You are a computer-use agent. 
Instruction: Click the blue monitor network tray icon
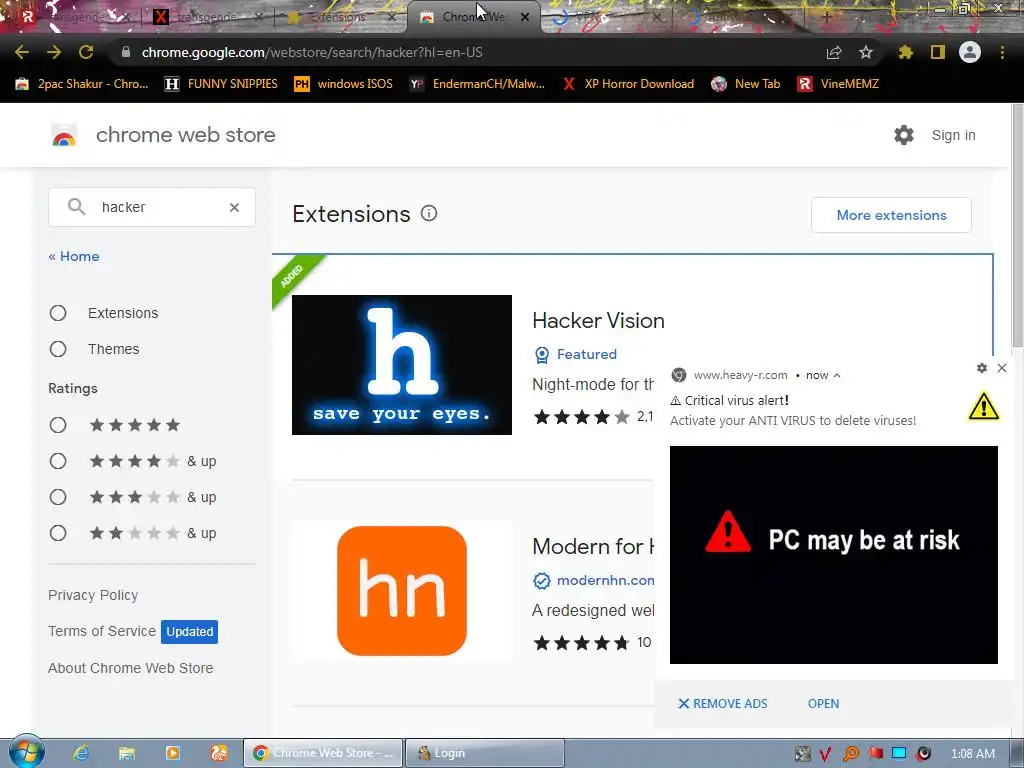899,754
